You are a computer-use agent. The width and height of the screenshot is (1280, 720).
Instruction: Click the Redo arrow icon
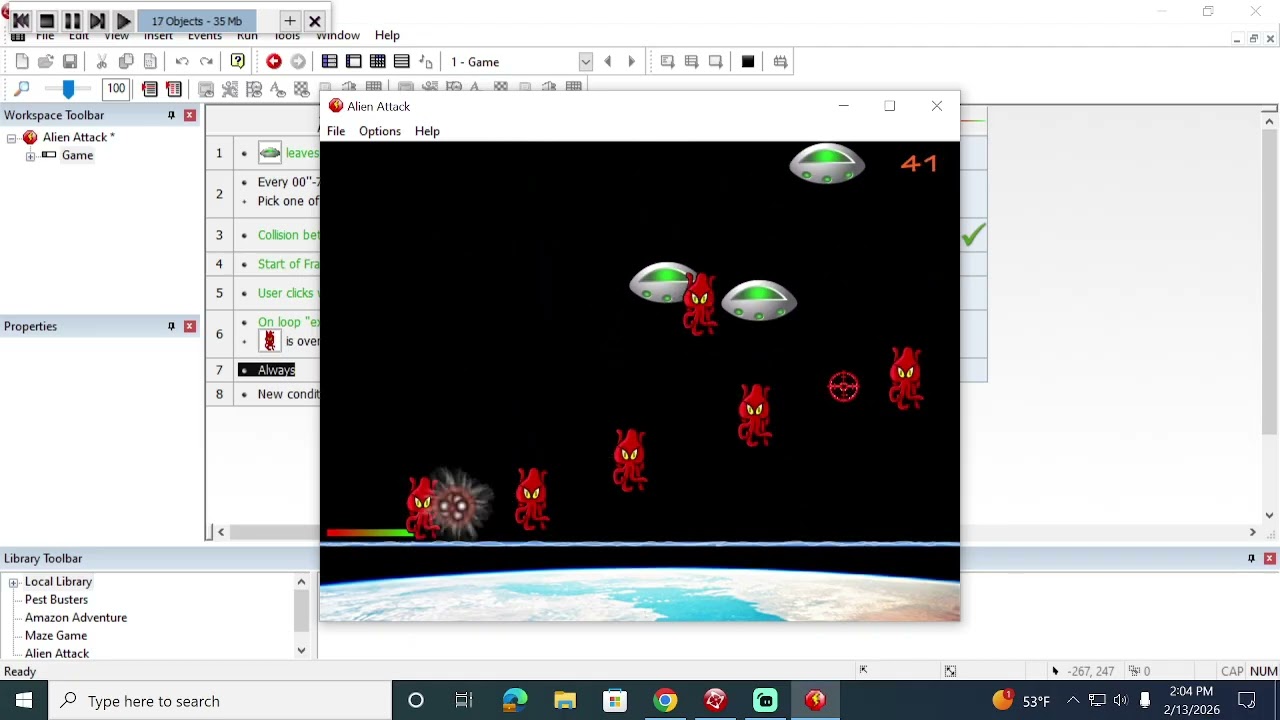click(x=206, y=62)
